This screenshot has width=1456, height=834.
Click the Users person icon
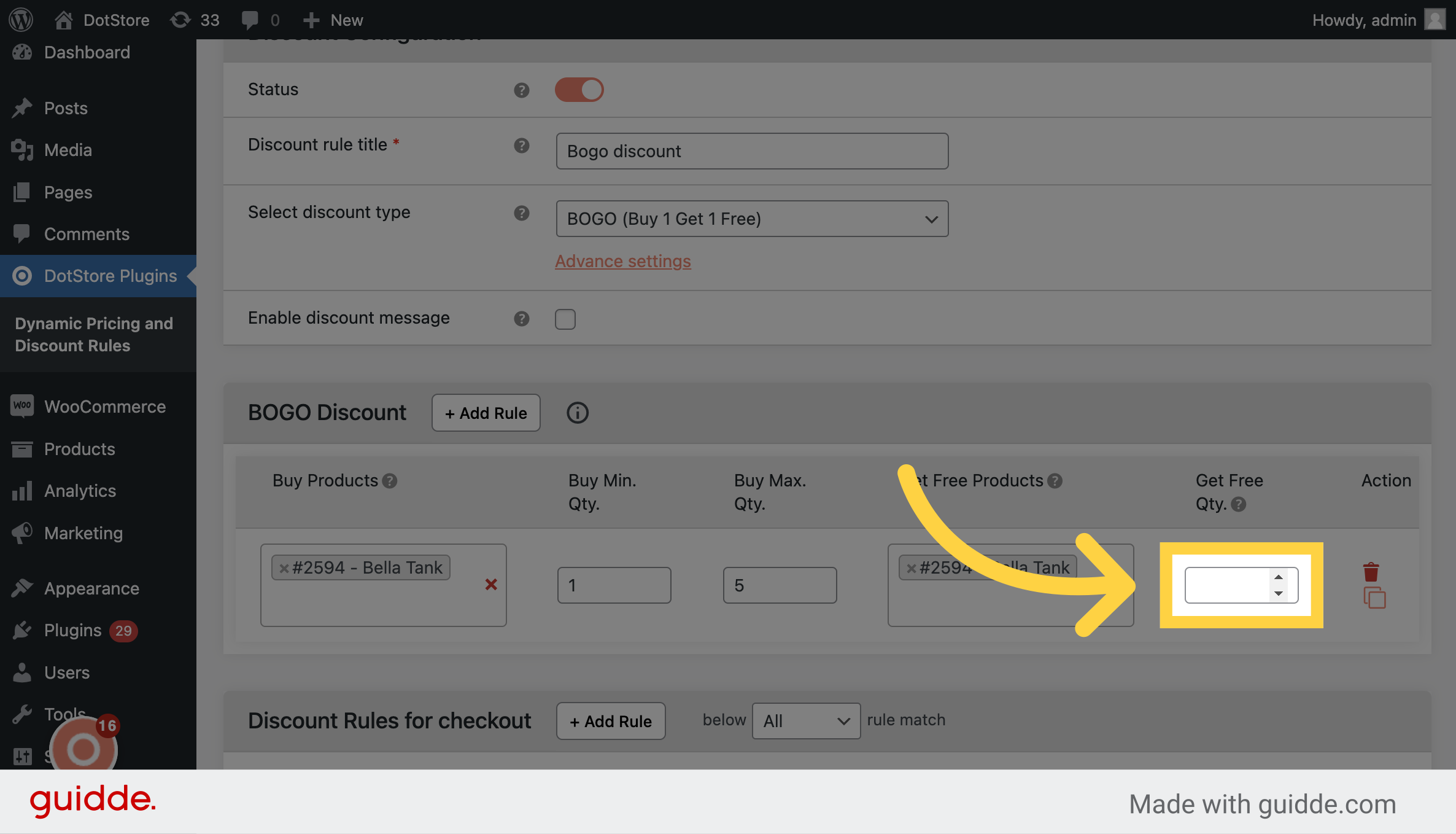click(x=22, y=672)
